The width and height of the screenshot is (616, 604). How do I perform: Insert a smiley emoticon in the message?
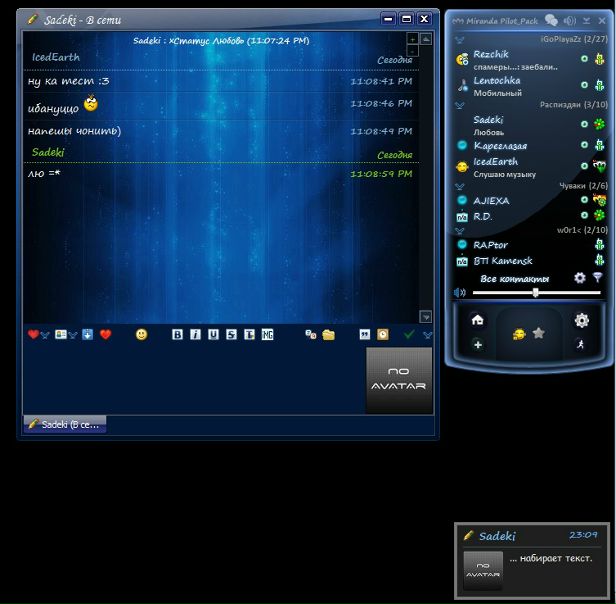click(141, 334)
